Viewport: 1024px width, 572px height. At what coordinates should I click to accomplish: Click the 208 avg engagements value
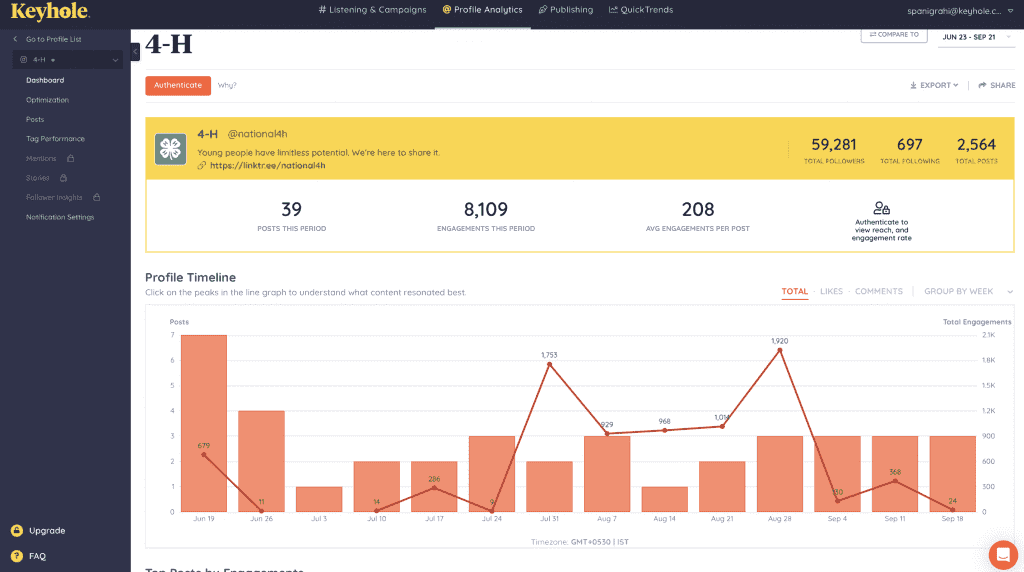click(x=697, y=210)
